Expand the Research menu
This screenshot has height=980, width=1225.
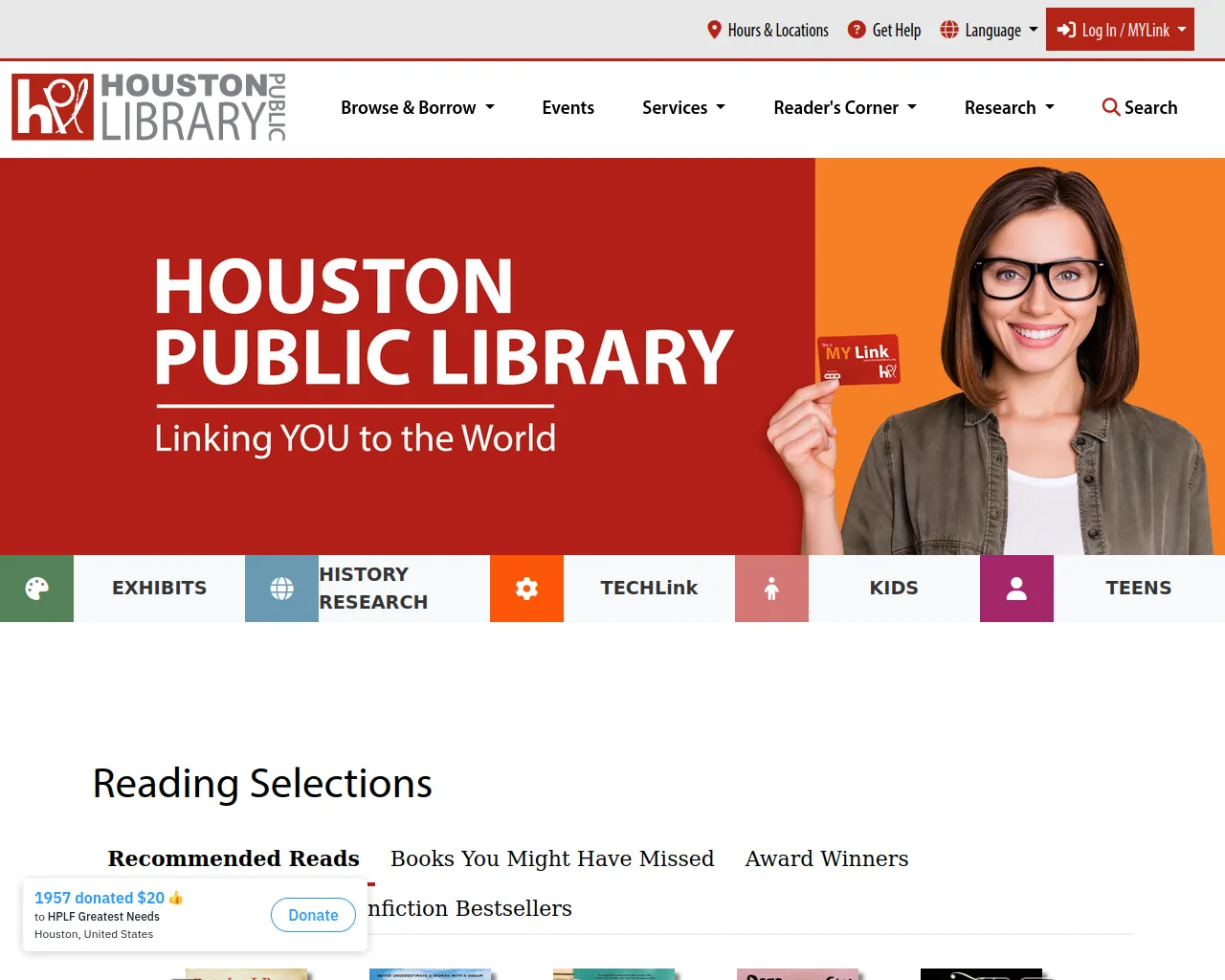(x=1009, y=107)
